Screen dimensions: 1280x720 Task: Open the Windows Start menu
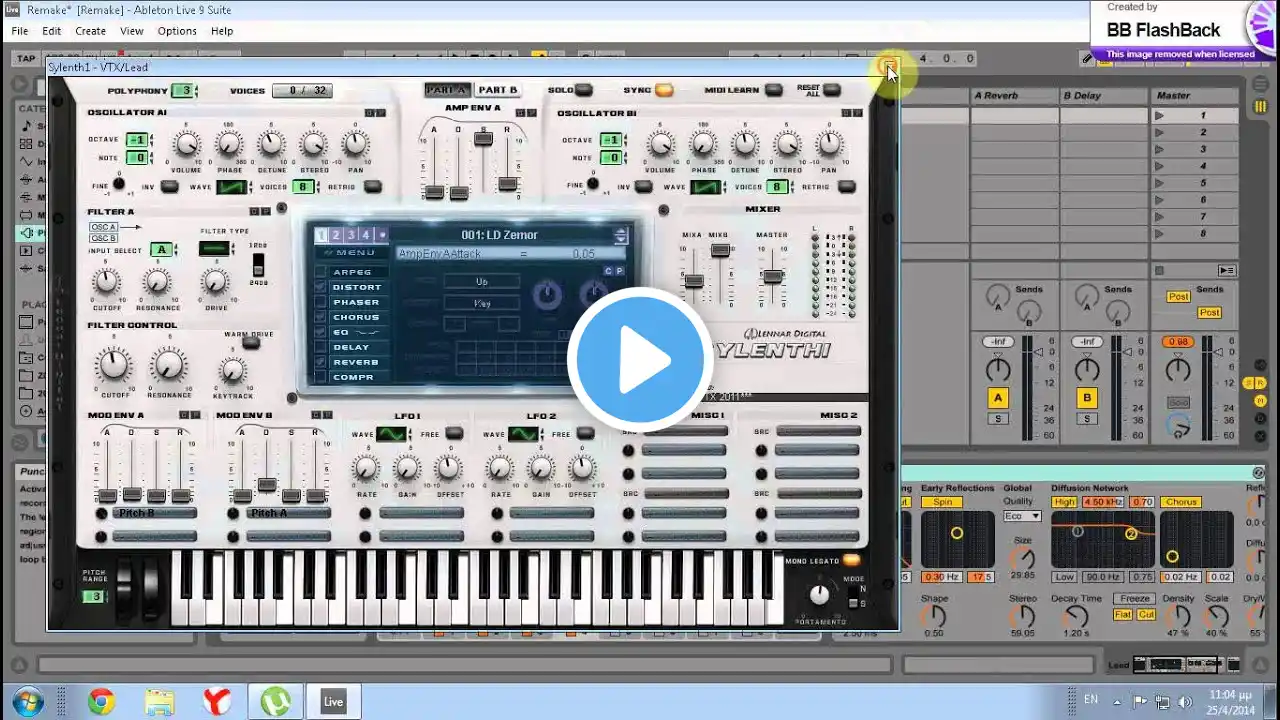point(27,700)
